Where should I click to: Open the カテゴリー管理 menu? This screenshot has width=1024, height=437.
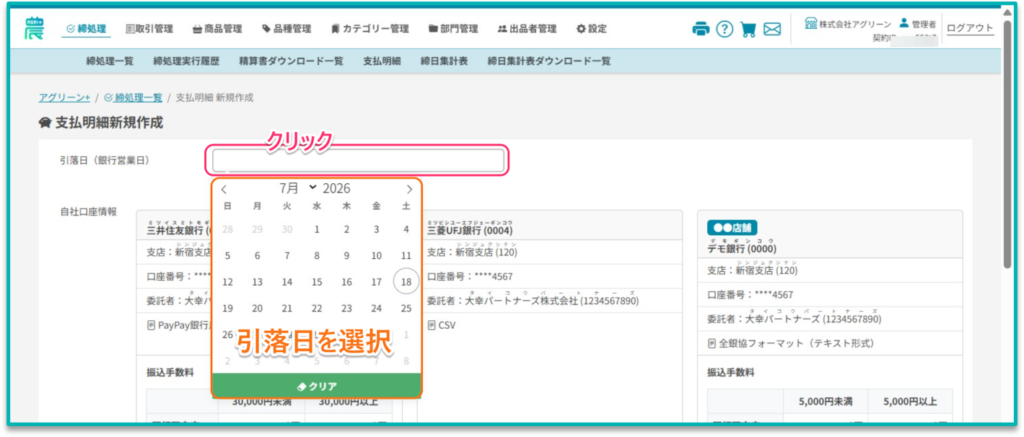[x=370, y=29]
